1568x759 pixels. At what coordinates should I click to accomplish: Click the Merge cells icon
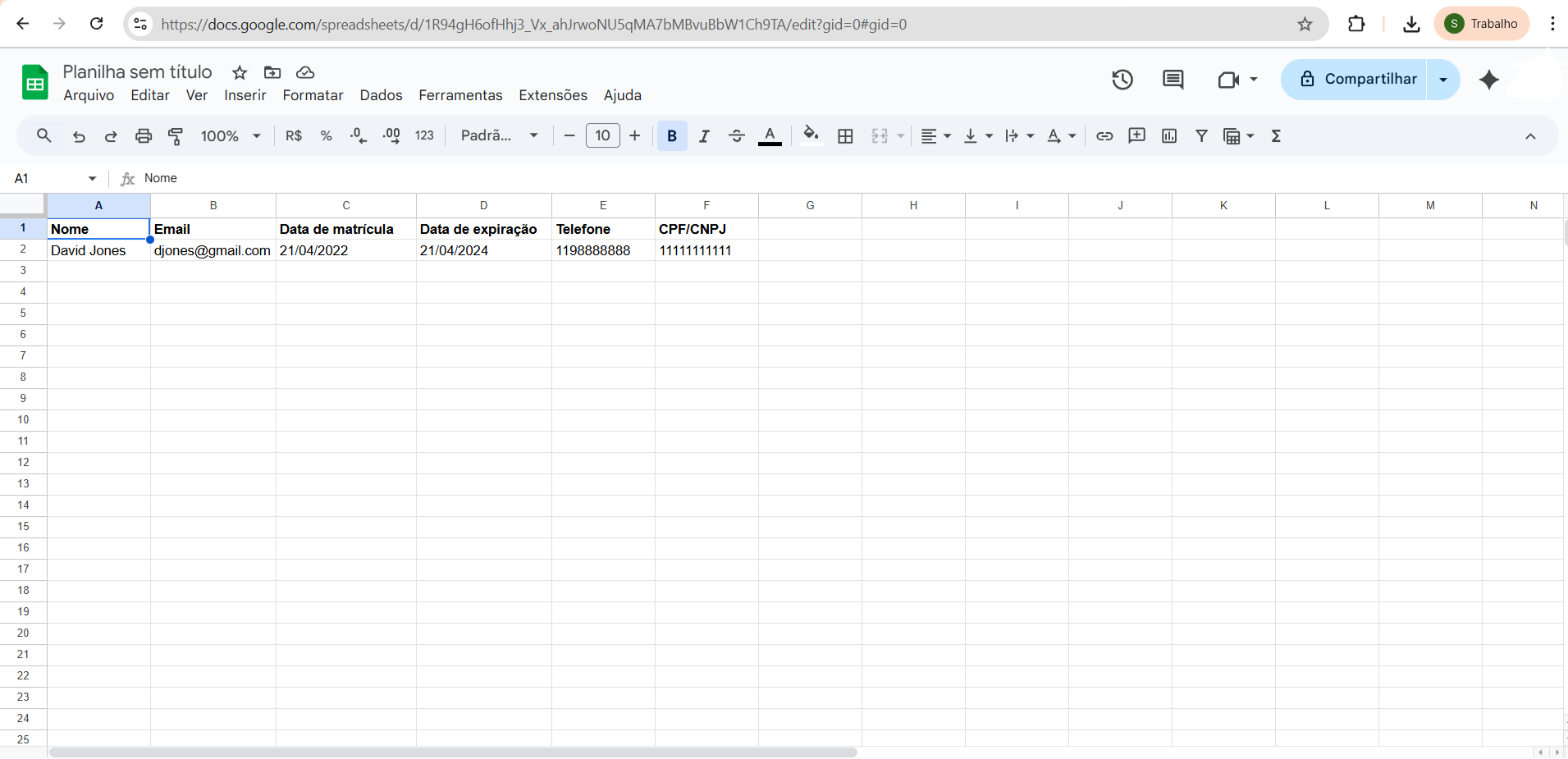pos(880,136)
